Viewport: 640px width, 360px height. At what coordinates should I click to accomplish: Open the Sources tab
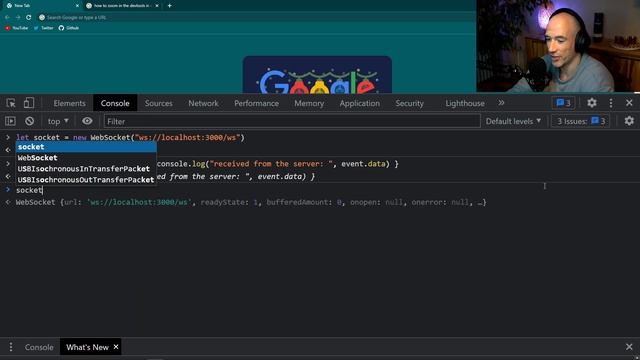click(158, 103)
